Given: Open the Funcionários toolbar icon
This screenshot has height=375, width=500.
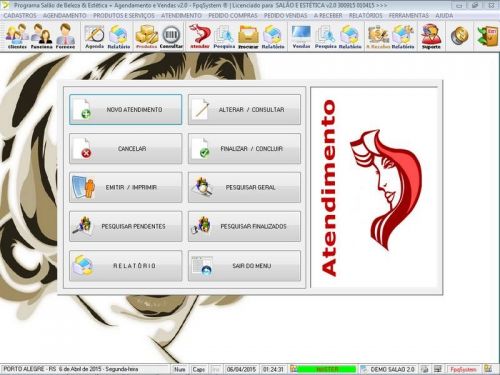Looking at the screenshot, I should [42, 37].
